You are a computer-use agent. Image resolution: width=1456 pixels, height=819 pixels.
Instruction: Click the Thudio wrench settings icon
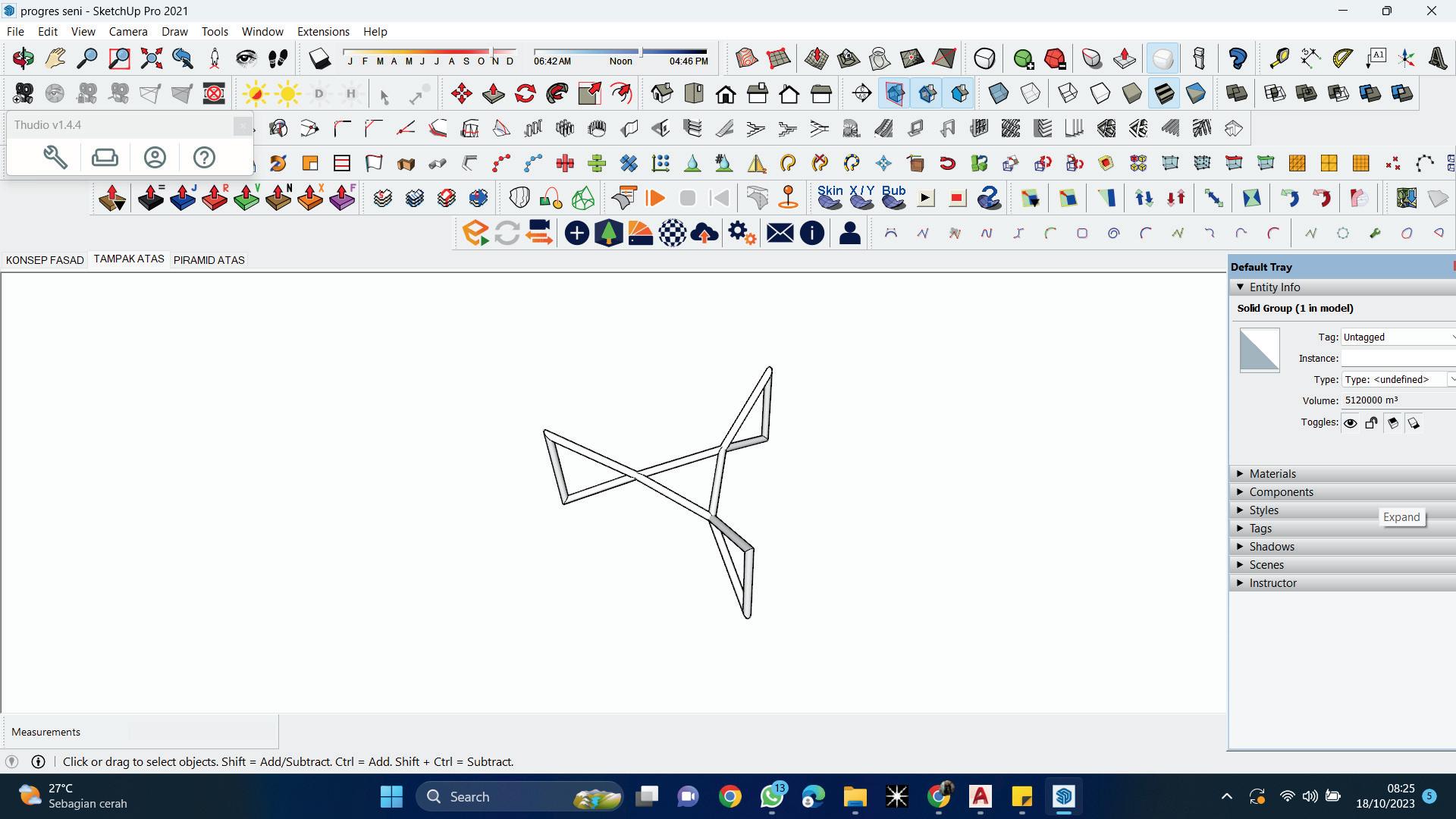55,157
